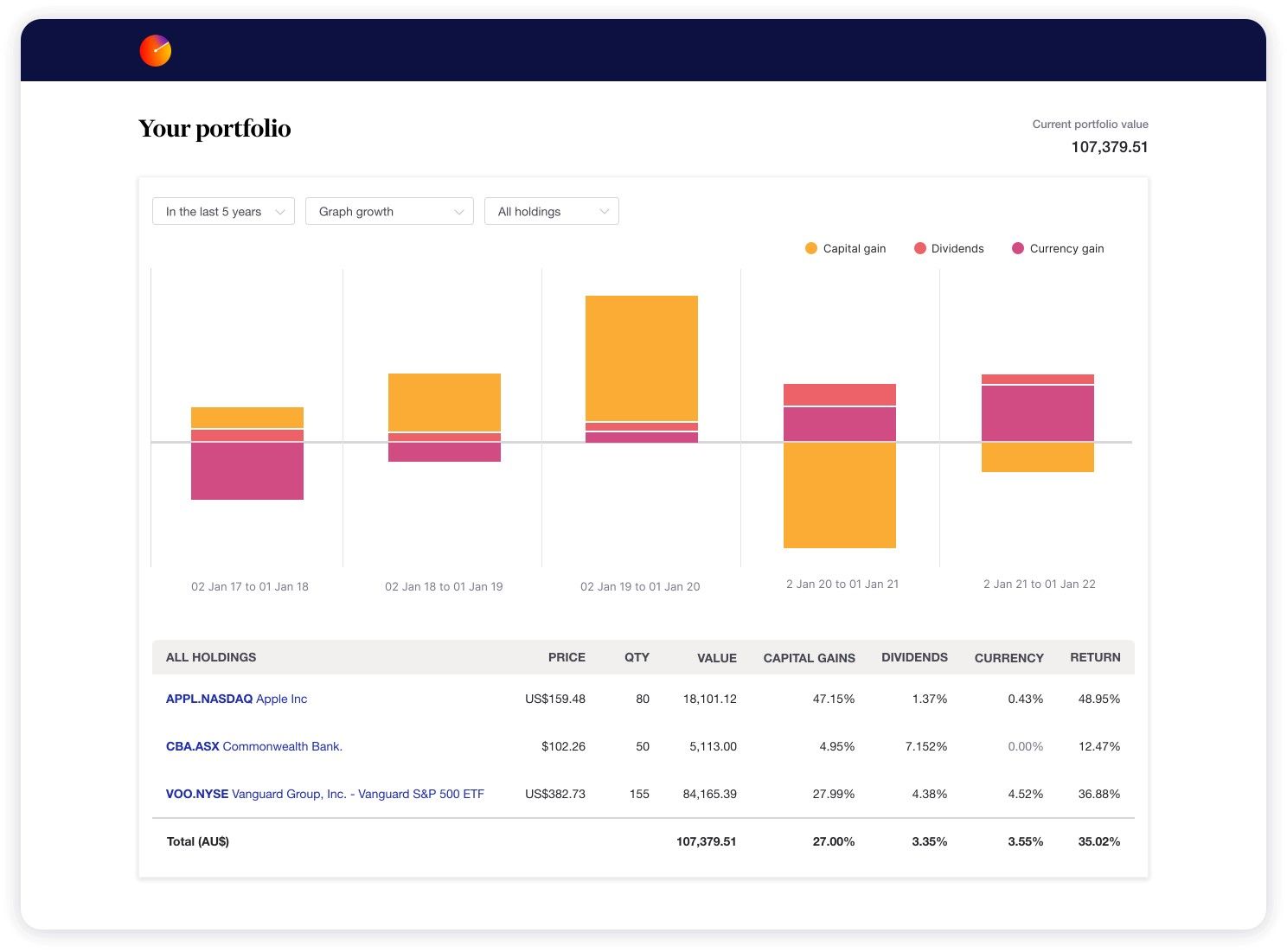Click the Commonwealth Bank dividends 7.152%
Image resolution: width=1287 pixels, height=952 pixels.
point(926,746)
